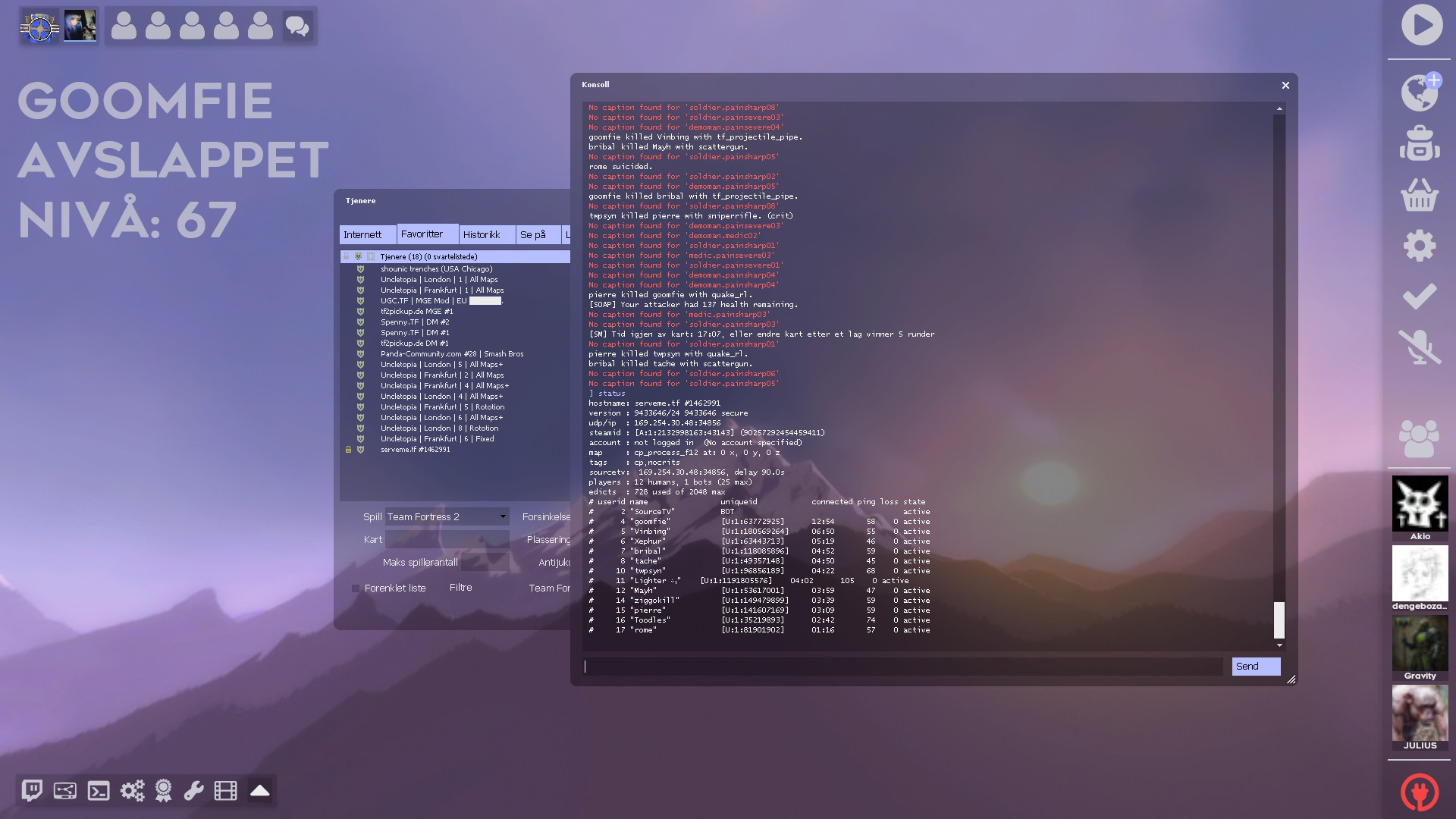Click the muted microphone icon
The image size is (1456, 819).
click(1420, 347)
